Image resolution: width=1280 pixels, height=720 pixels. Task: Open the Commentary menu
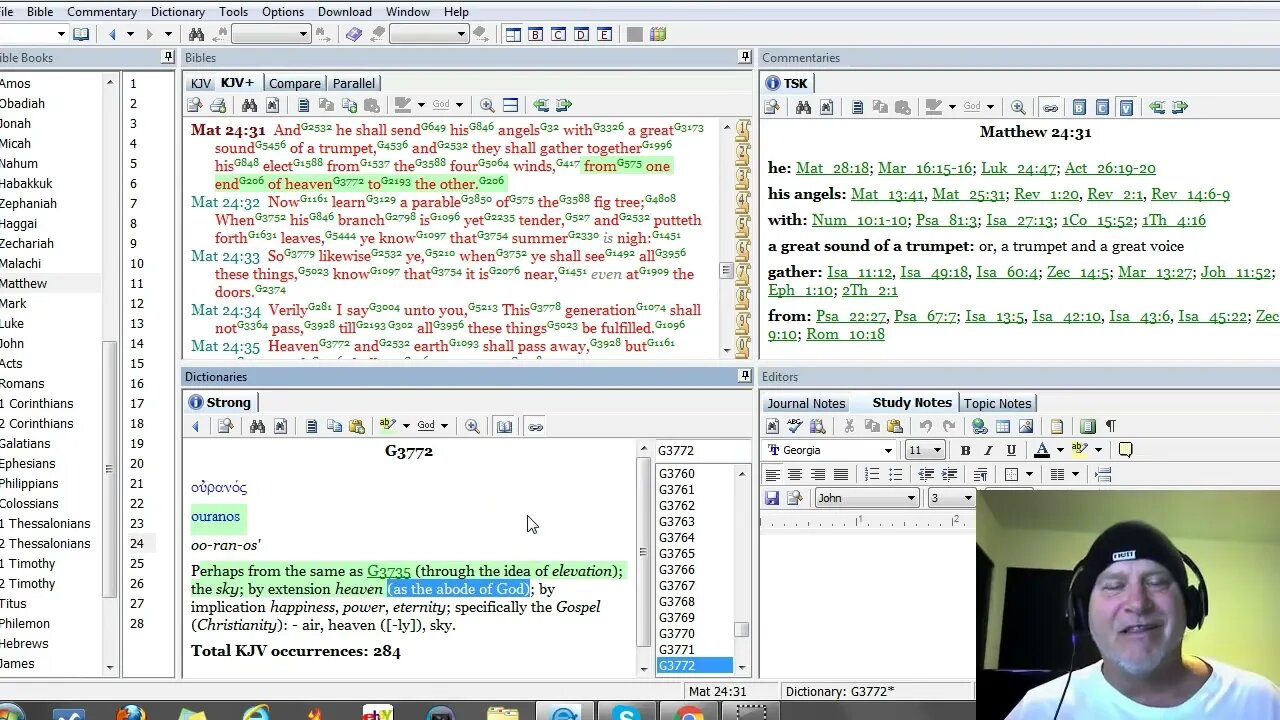pos(102,12)
